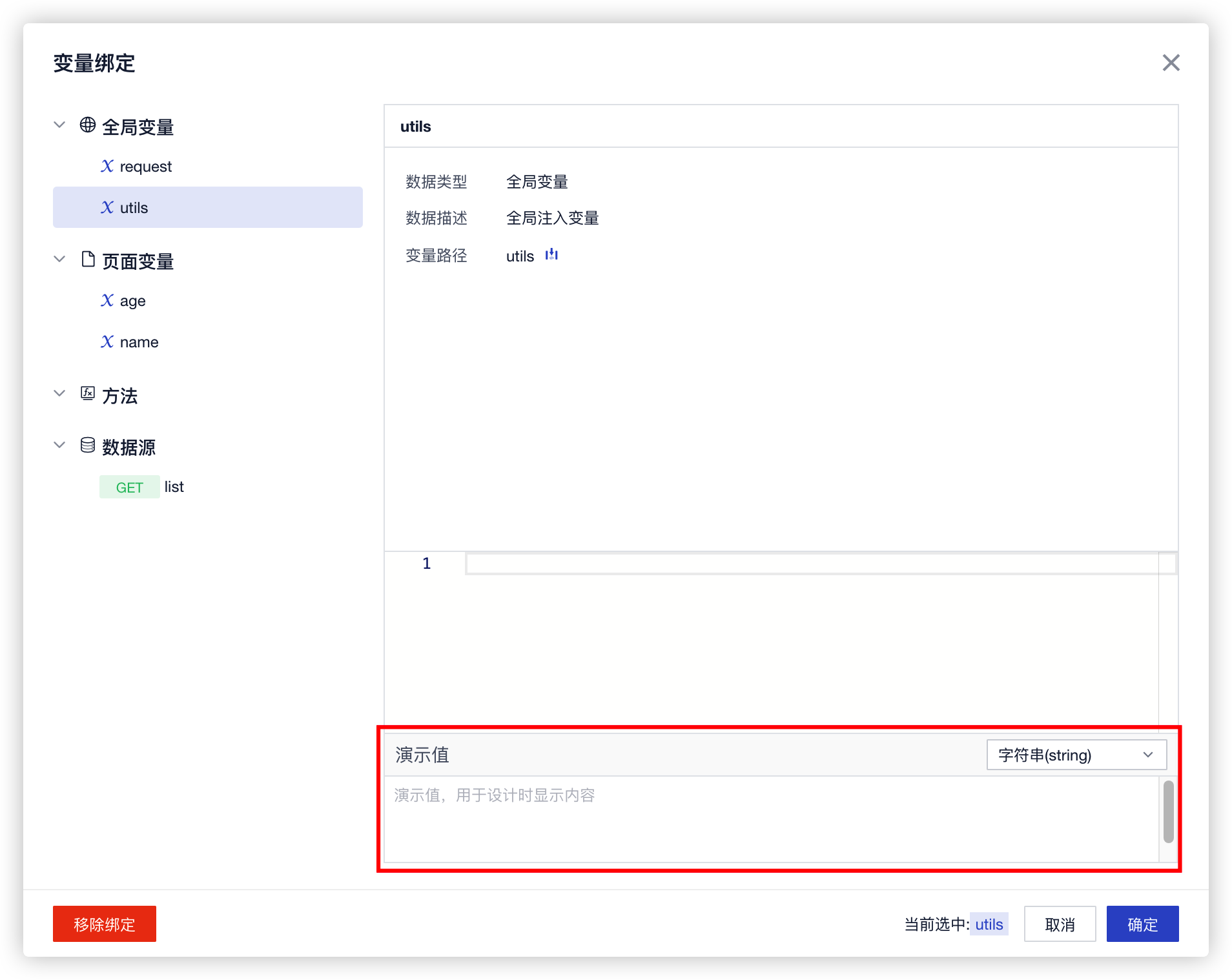The image size is (1232, 980).
Task: Click the page icon beside 页面变量
Action: (x=88, y=260)
